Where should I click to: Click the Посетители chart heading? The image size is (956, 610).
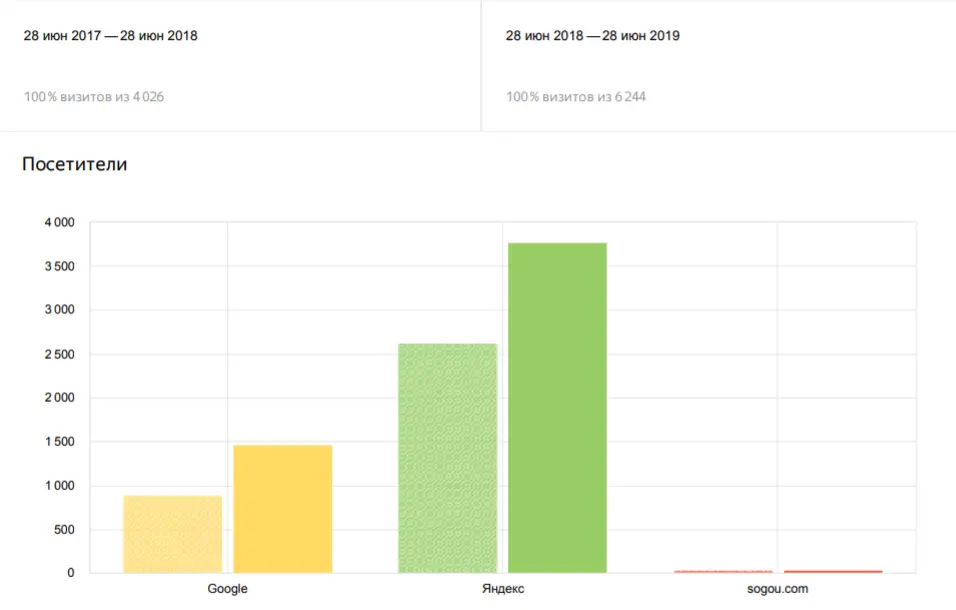(74, 164)
